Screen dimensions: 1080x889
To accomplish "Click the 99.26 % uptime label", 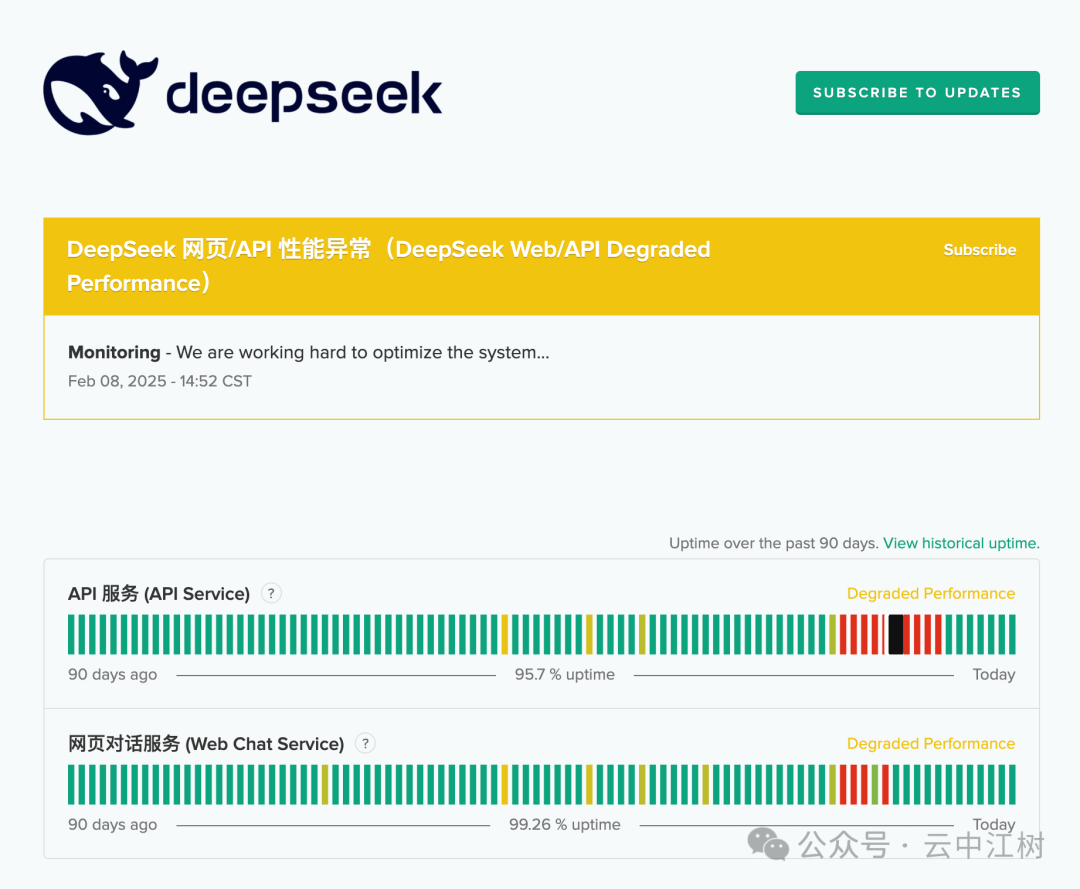I will coord(565,824).
